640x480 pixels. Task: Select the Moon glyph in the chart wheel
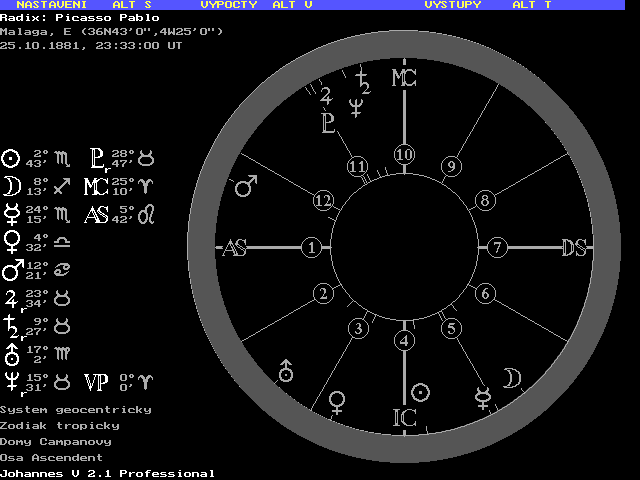pos(511,378)
